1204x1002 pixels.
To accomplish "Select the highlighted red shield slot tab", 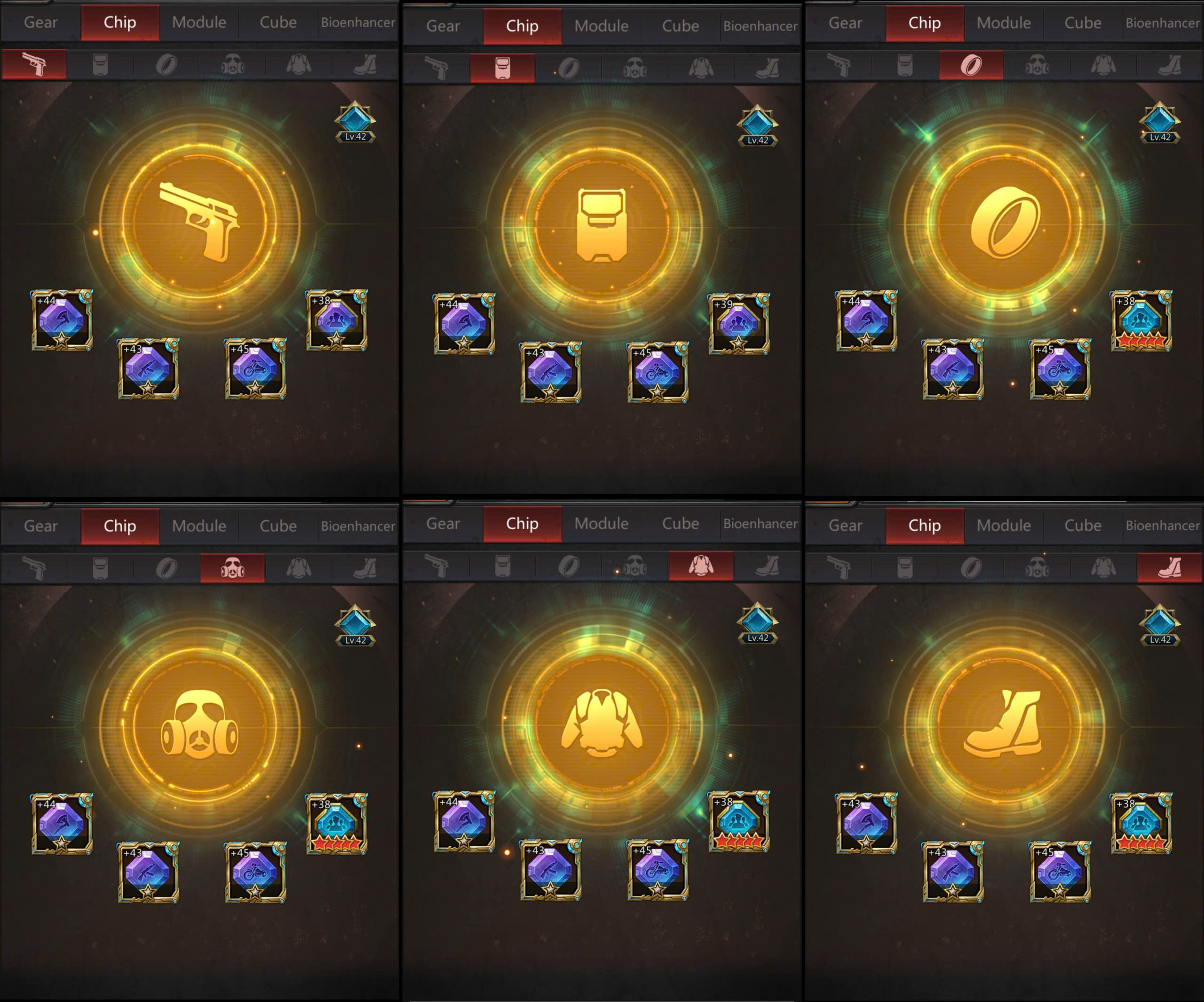I will click(503, 68).
